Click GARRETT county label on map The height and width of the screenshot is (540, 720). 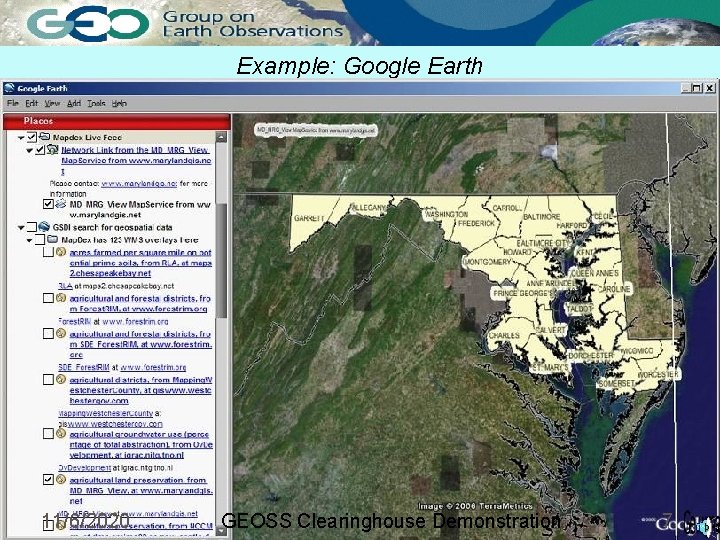(x=309, y=218)
